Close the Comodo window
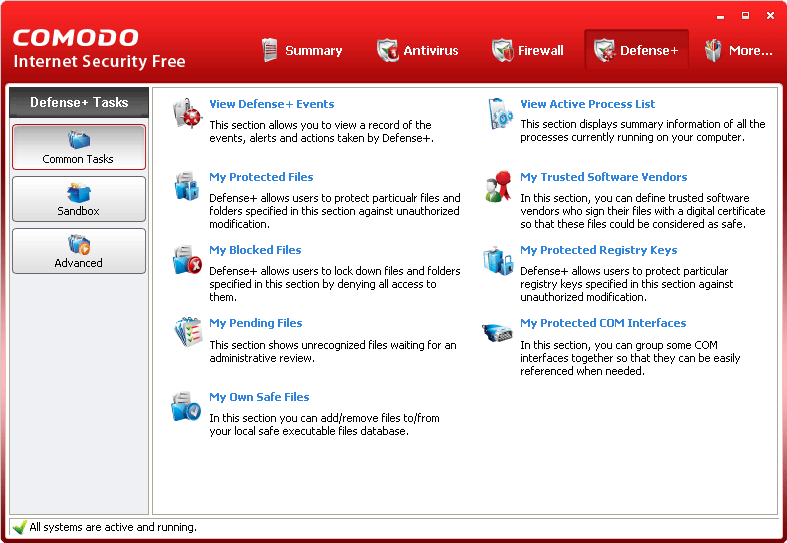The height and width of the screenshot is (543, 787). pyautogui.click(x=770, y=16)
